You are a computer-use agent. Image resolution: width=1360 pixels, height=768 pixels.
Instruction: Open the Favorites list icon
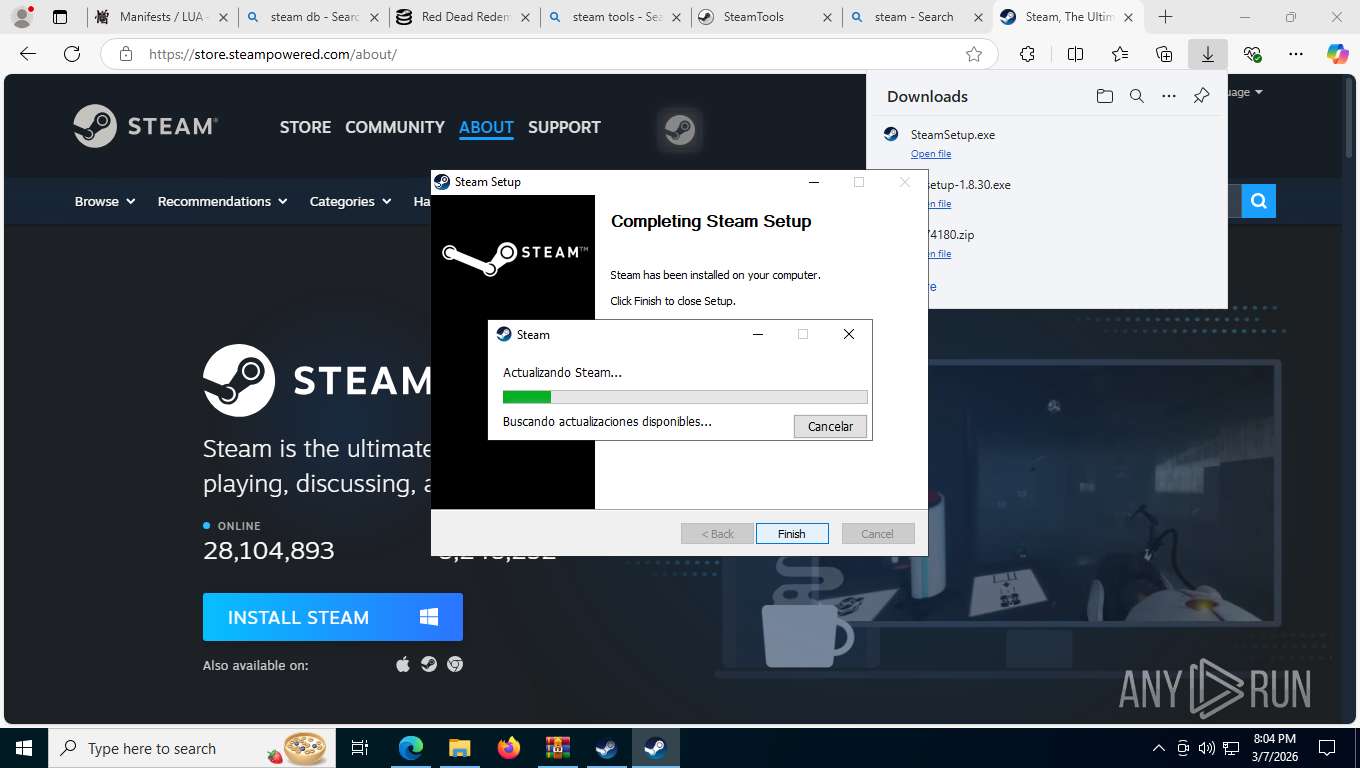[x=1120, y=54]
